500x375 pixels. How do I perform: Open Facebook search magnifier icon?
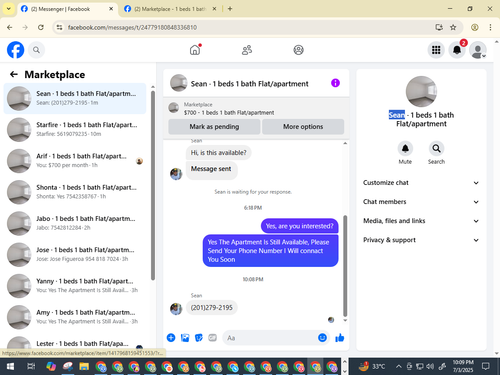click(x=36, y=50)
